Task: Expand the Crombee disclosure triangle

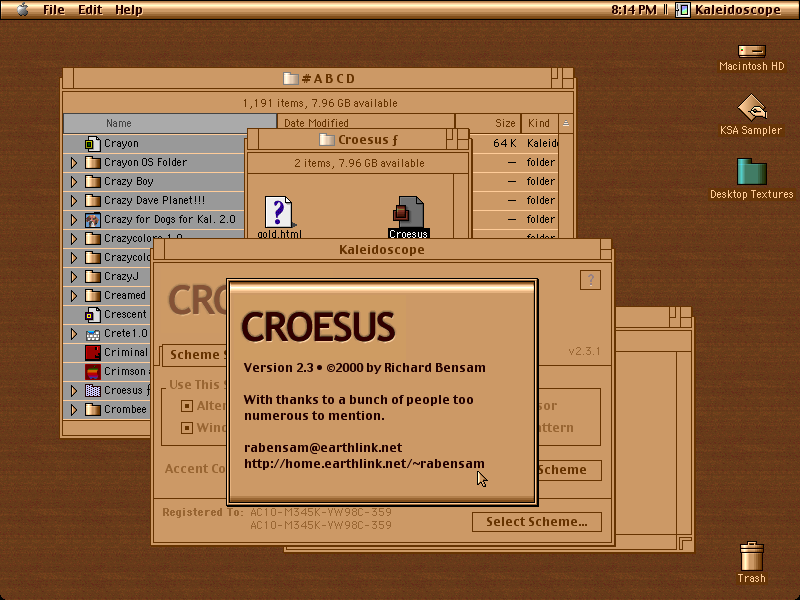Action: tap(74, 409)
